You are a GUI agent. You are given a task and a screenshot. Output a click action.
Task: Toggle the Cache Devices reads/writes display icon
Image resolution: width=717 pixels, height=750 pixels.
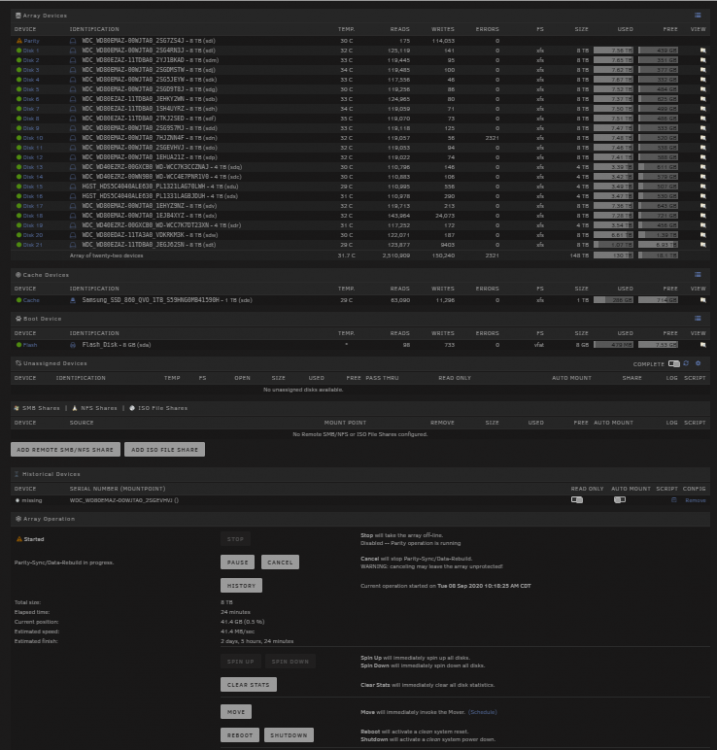pyautogui.click(x=698, y=275)
